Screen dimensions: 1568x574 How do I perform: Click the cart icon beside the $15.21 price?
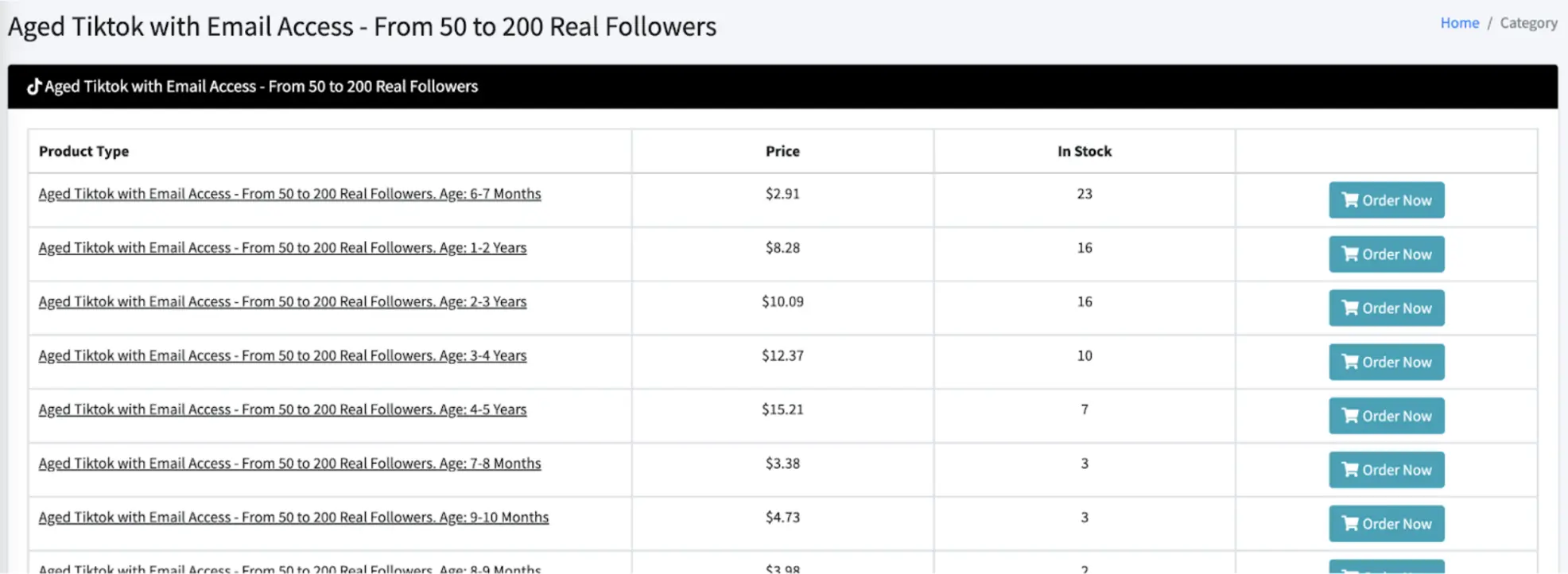tap(1352, 416)
